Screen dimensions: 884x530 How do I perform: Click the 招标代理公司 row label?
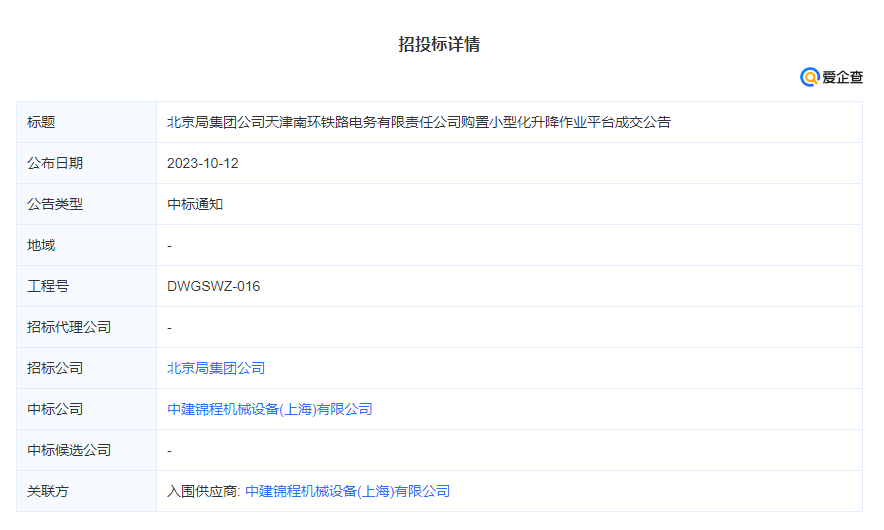(69, 327)
